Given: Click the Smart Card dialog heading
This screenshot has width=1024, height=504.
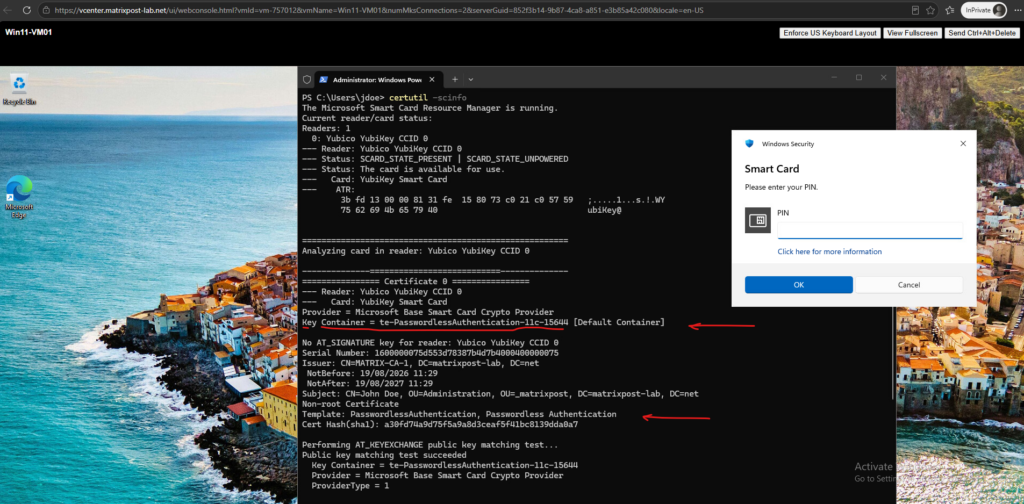Looking at the screenshot, I should coord(772,169).
